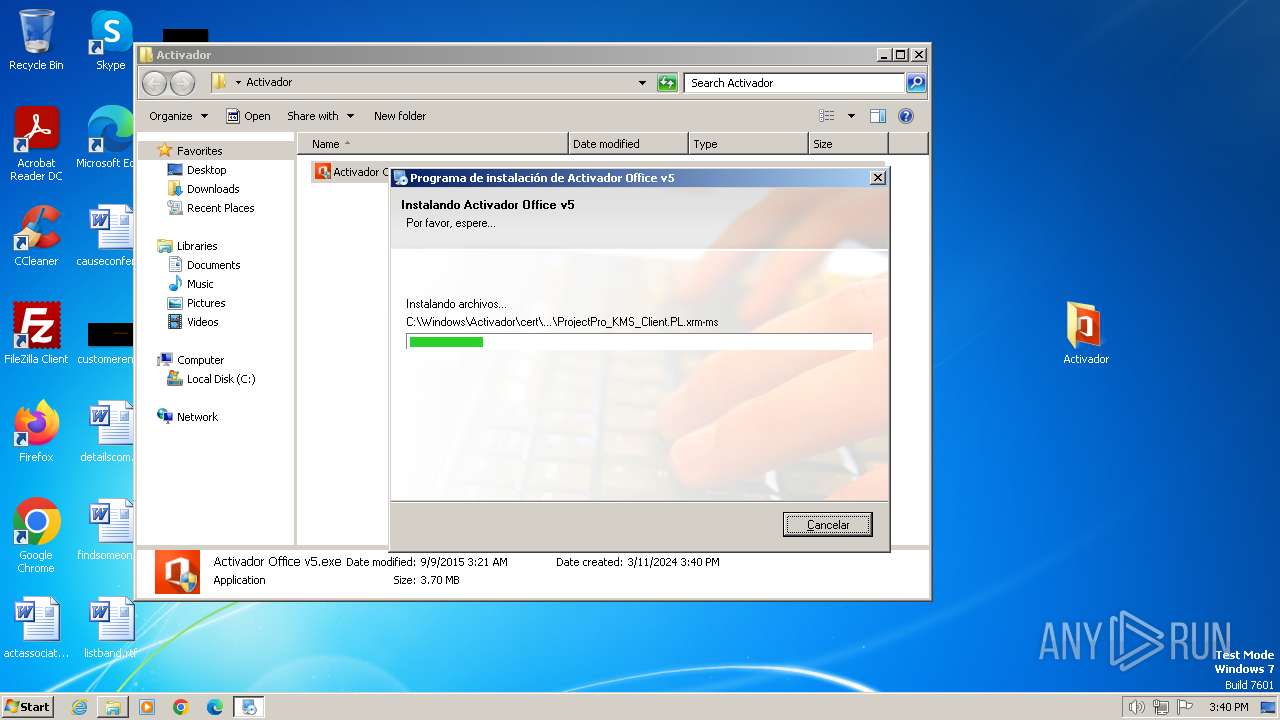Open Recent Places in navigation pane
The image size is (1280, 720).
[220, 208]
